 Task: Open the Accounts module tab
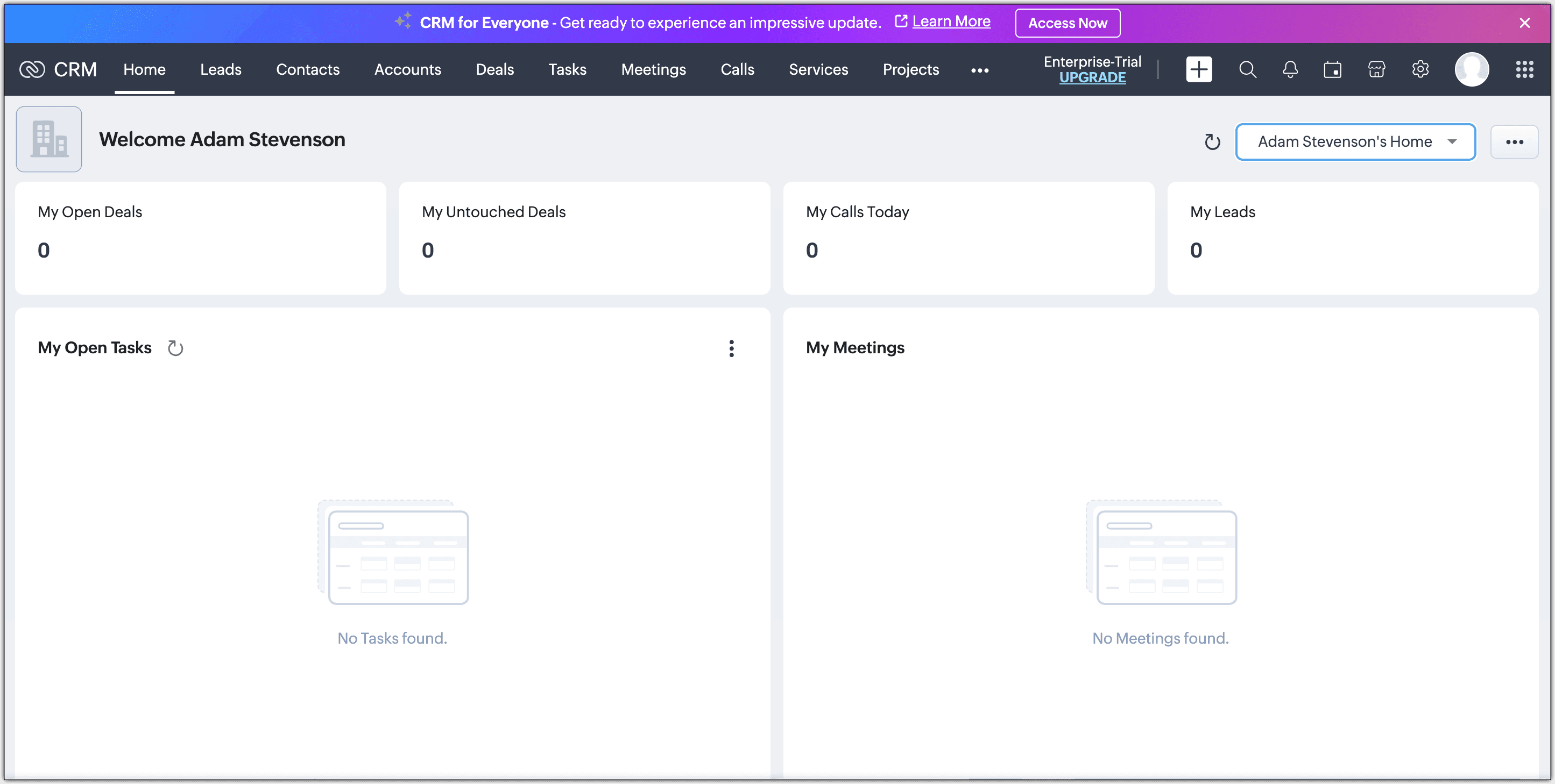[407, 69]
